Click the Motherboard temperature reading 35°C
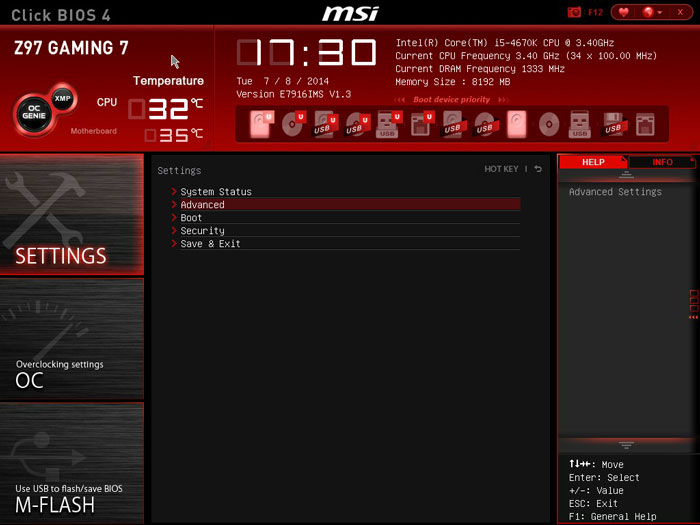This screenshot has height=525, width=700. pyautogui.click(x=174, y=135)
